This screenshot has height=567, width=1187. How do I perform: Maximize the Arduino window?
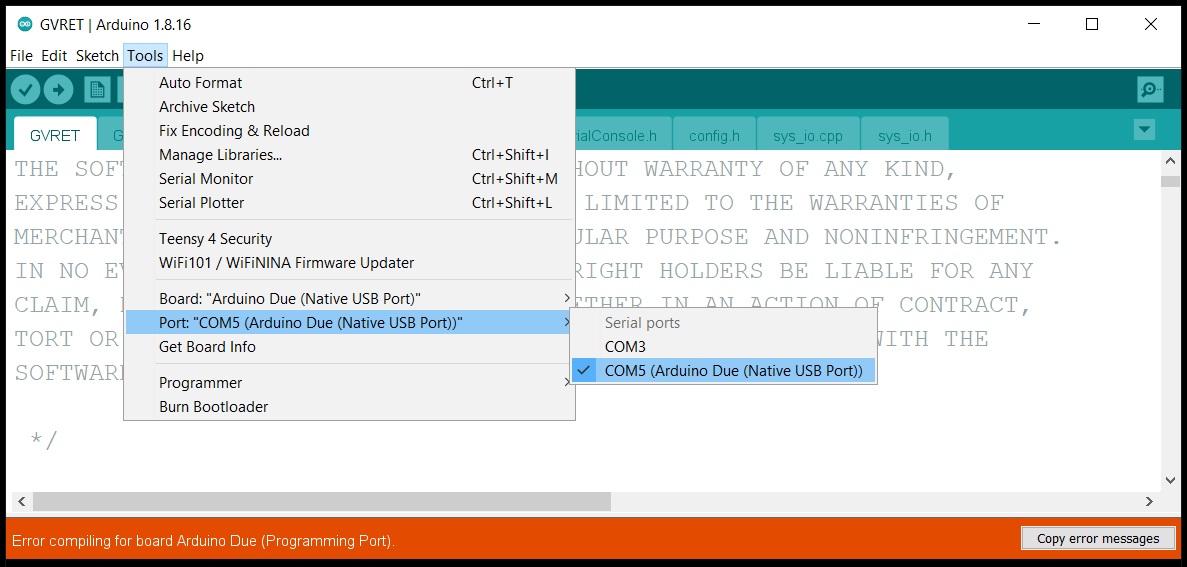point(1092,24)
